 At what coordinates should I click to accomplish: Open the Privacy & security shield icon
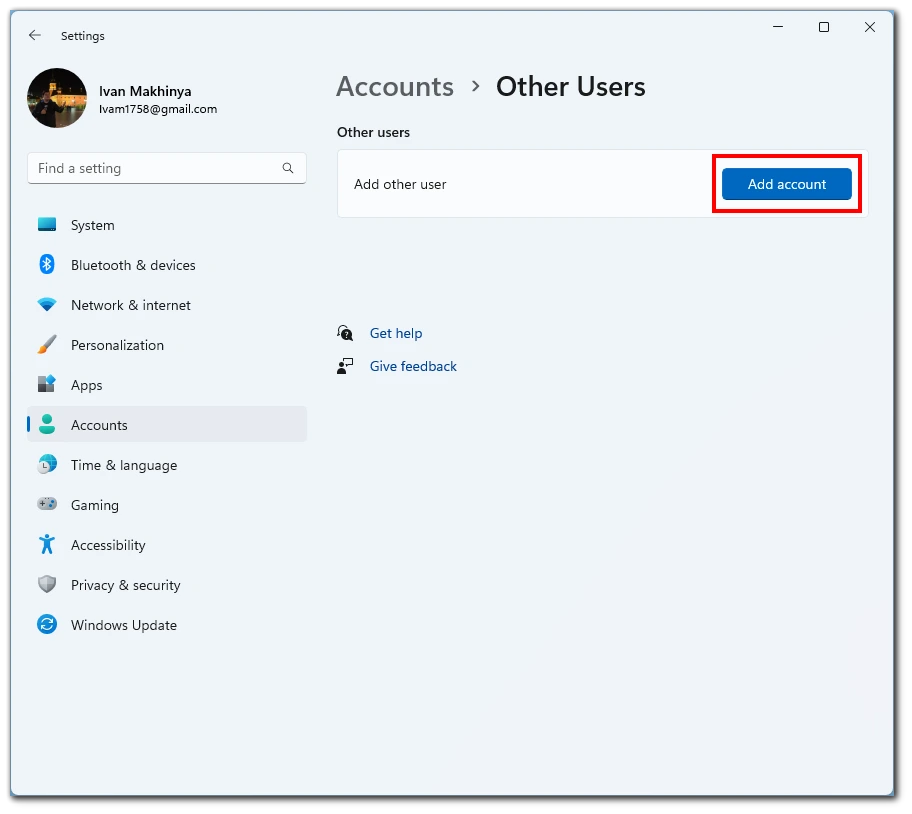coord(47,585)
